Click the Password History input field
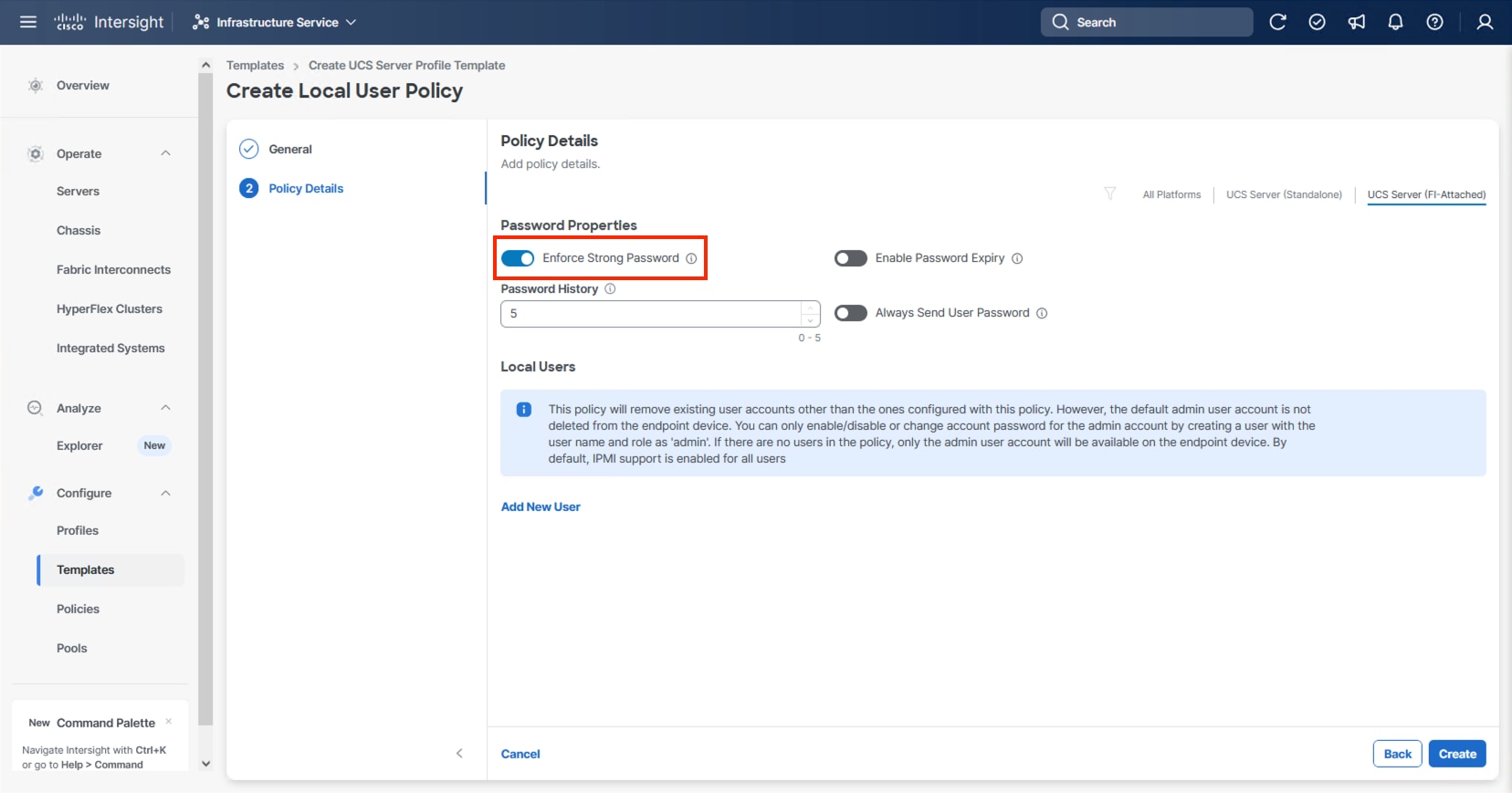Screen dimensions: 1512x793 pyautogui.click(x=650, y=313)
